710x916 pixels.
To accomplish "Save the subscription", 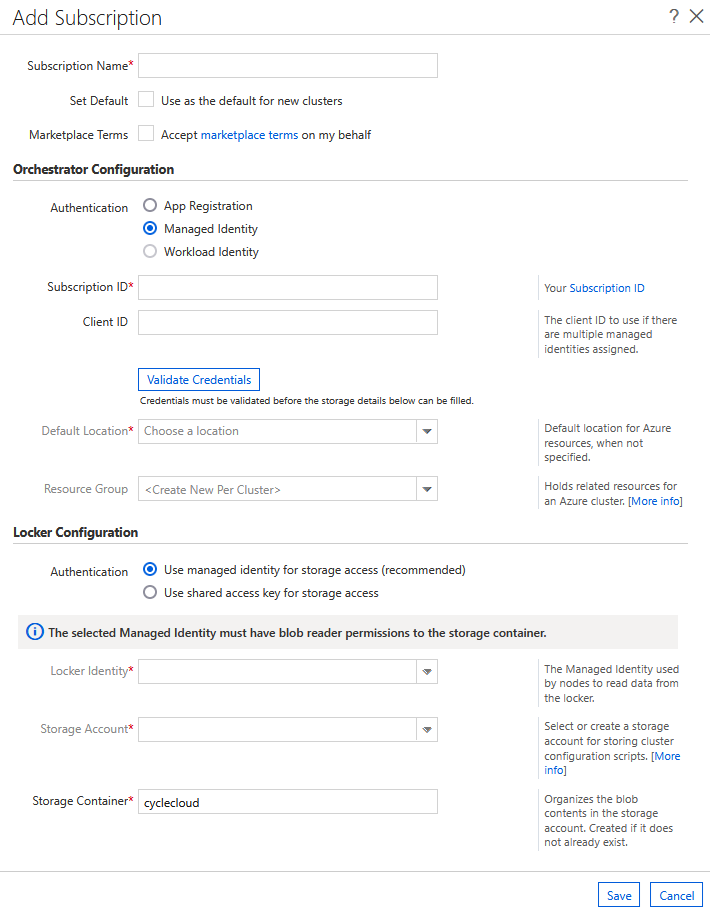I will pos(619,895).
